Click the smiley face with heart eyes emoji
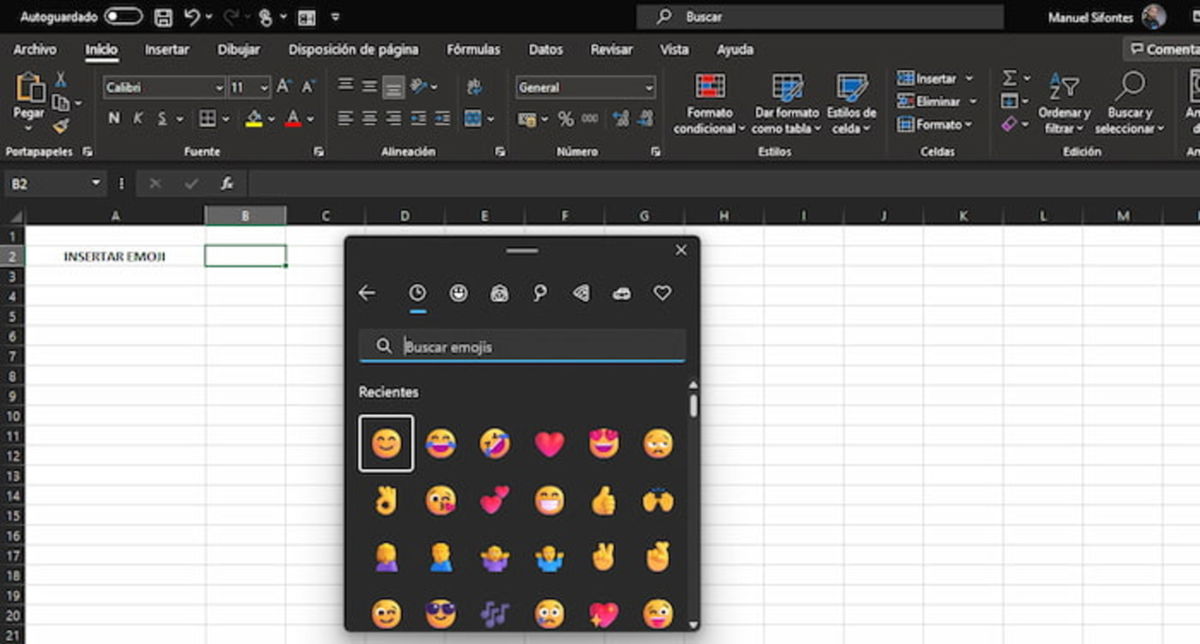The width and height of the screenshot is (1200, 644). click(604, 443)
